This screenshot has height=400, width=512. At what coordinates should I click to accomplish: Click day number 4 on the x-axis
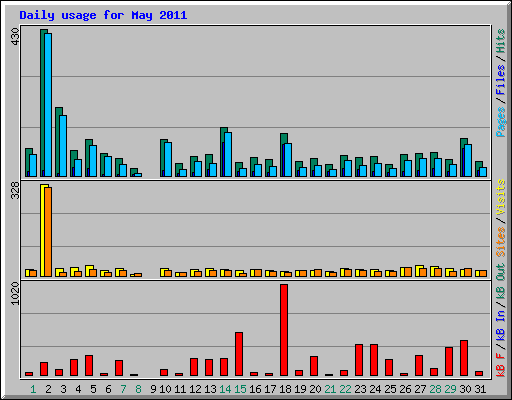[x=78, y=389]
